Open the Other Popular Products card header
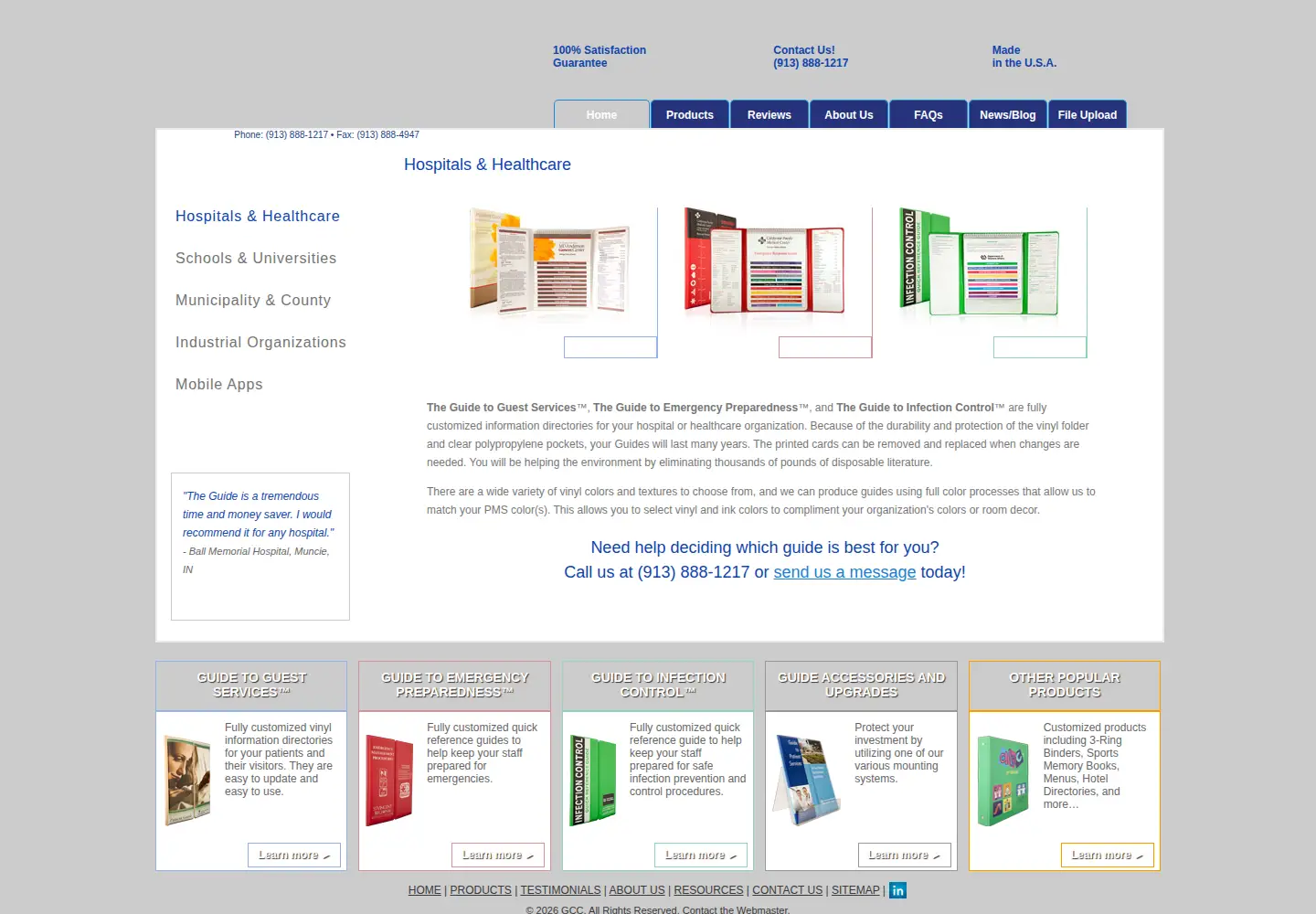 point(1065,685)
